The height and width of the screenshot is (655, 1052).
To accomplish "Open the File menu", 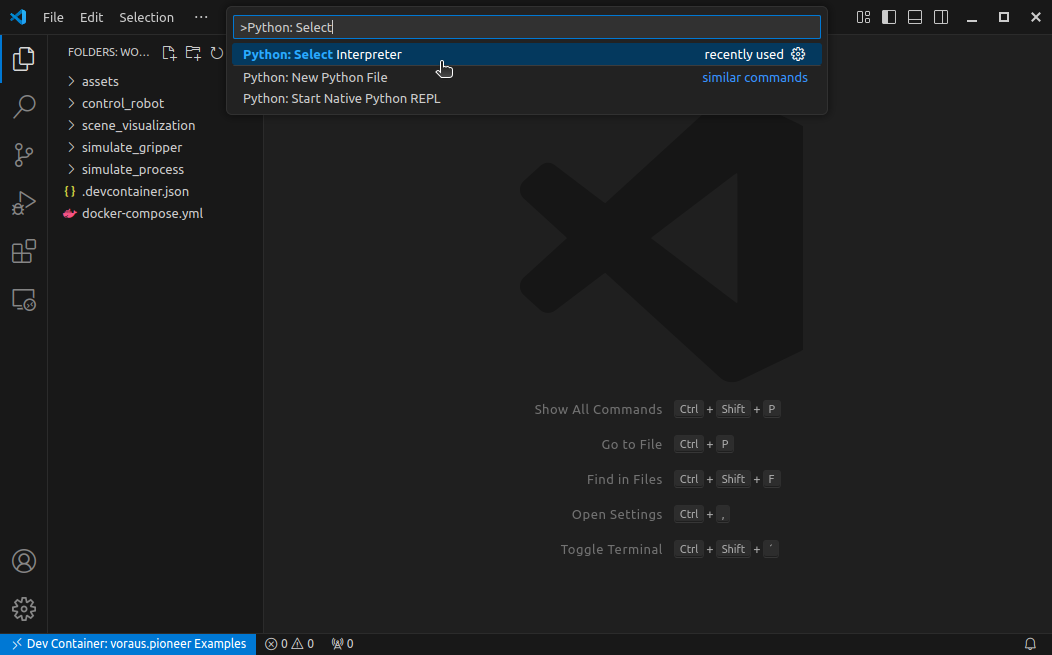I will click(x=53, y=17).
